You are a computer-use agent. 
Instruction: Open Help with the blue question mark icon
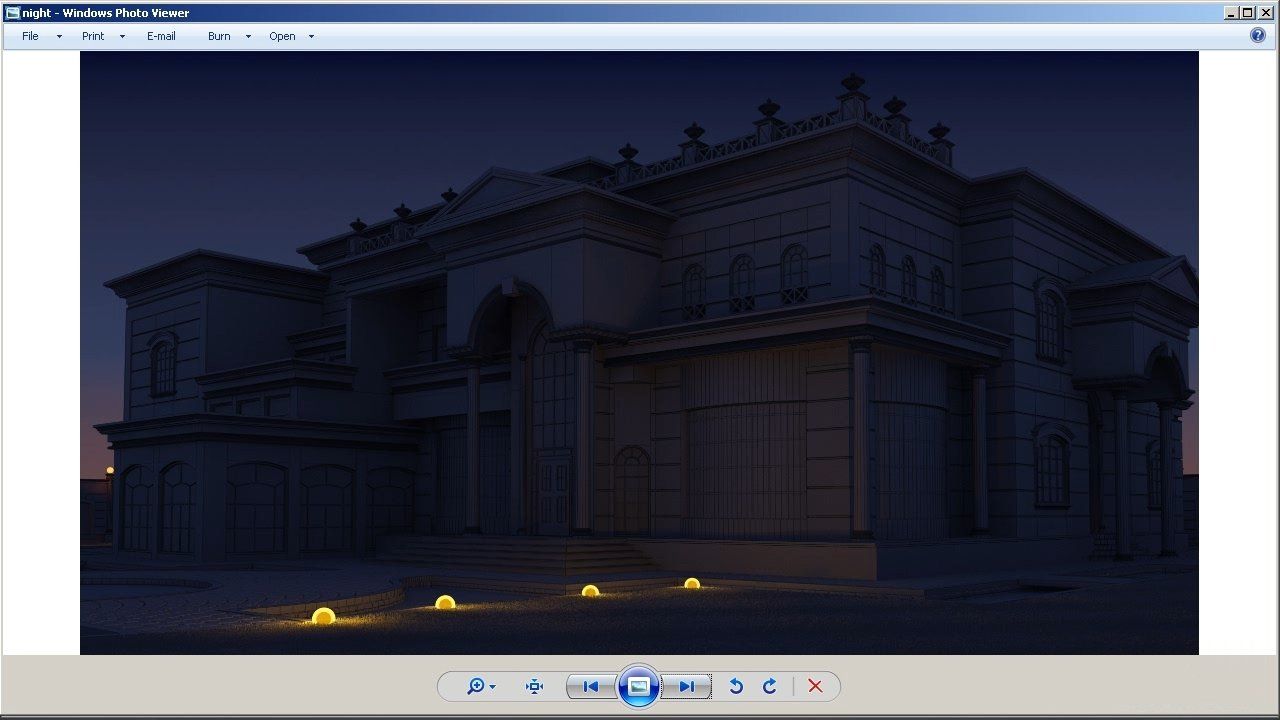point(1258,35)
